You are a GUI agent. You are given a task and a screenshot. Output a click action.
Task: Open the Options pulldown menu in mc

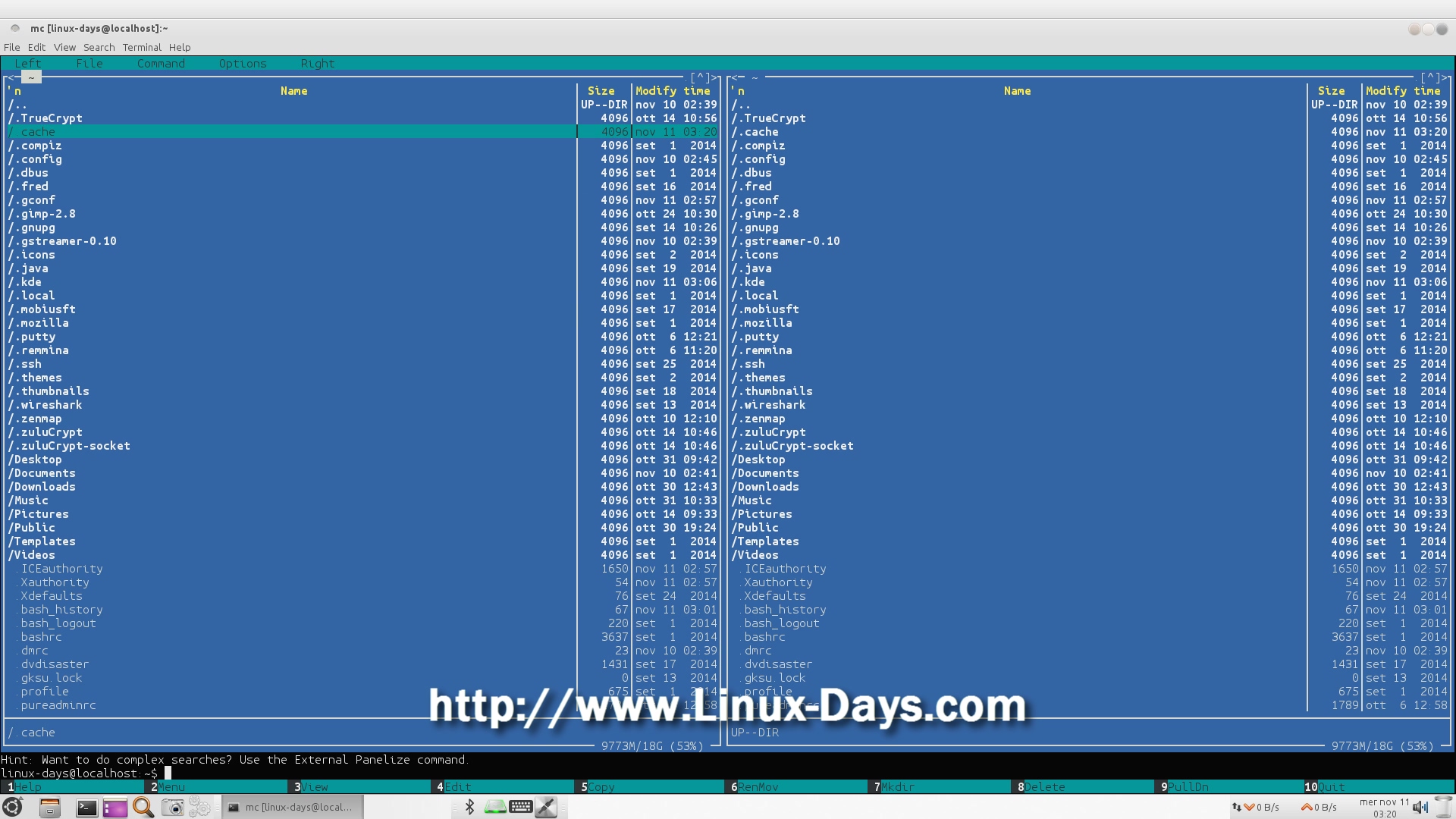(x=243, y=64)
